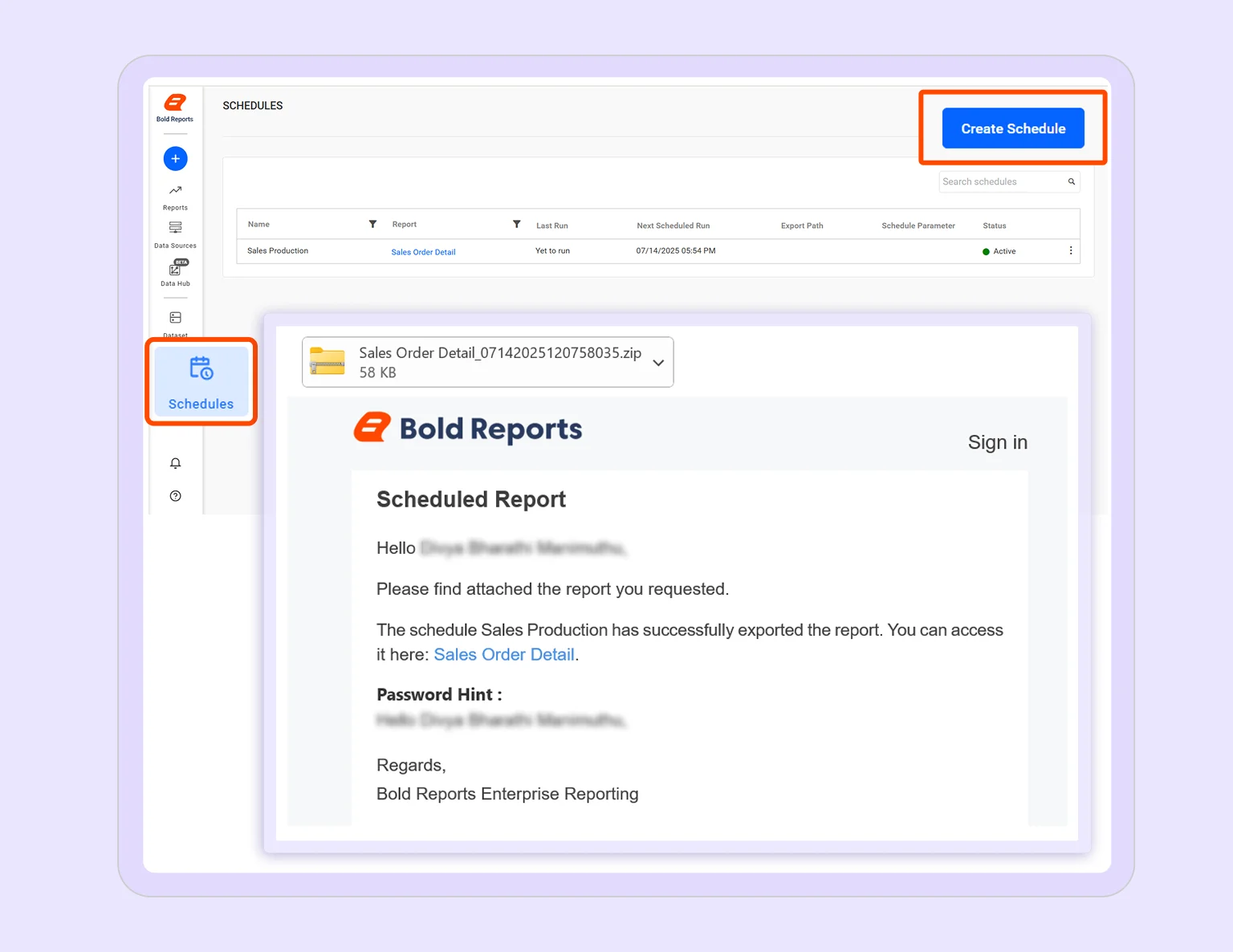
Task: Open the Reports section icon
Action: pyautogui.click(x=175, y=190)
